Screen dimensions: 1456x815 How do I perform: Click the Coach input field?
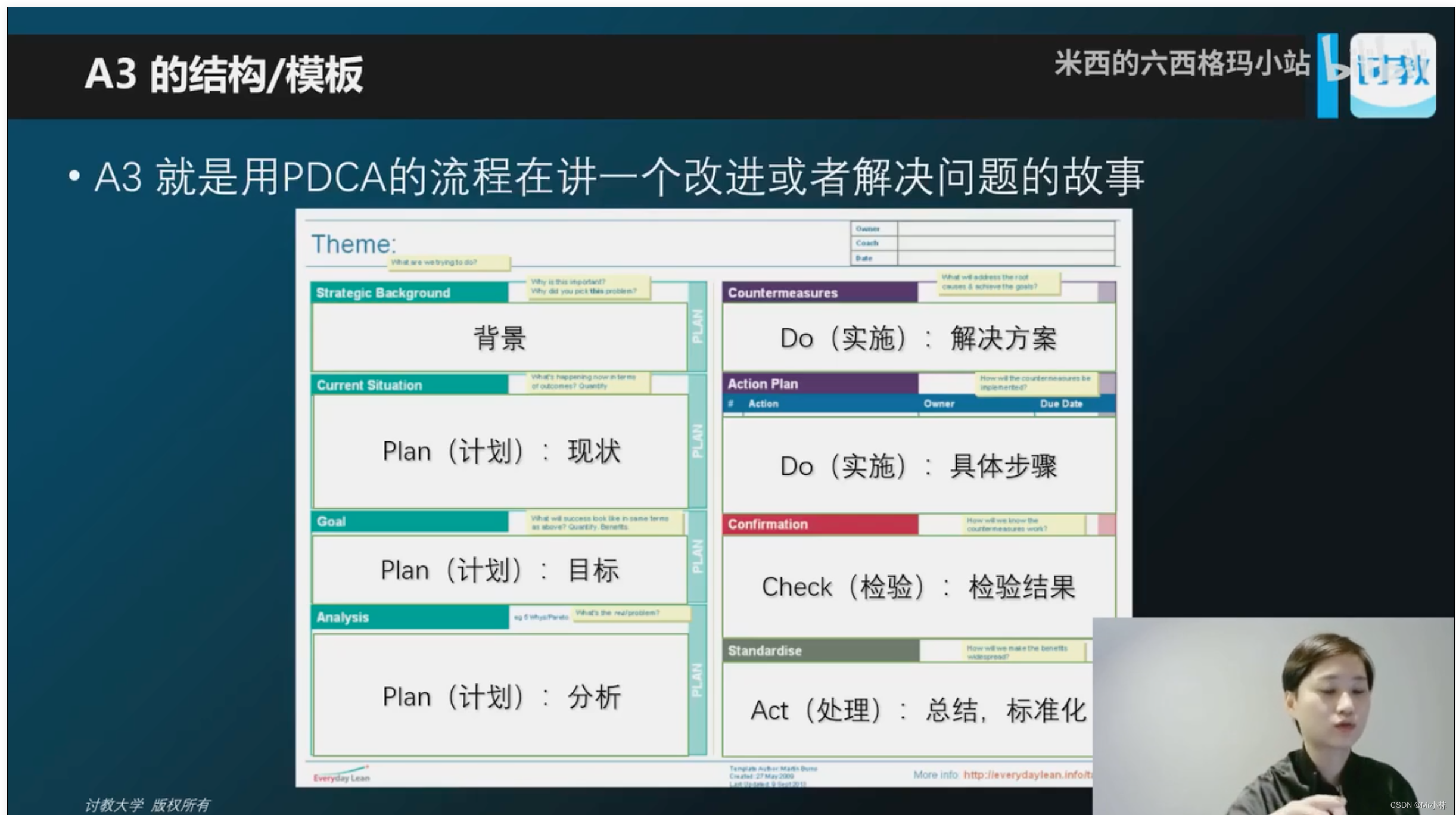tap(1005, 243)
